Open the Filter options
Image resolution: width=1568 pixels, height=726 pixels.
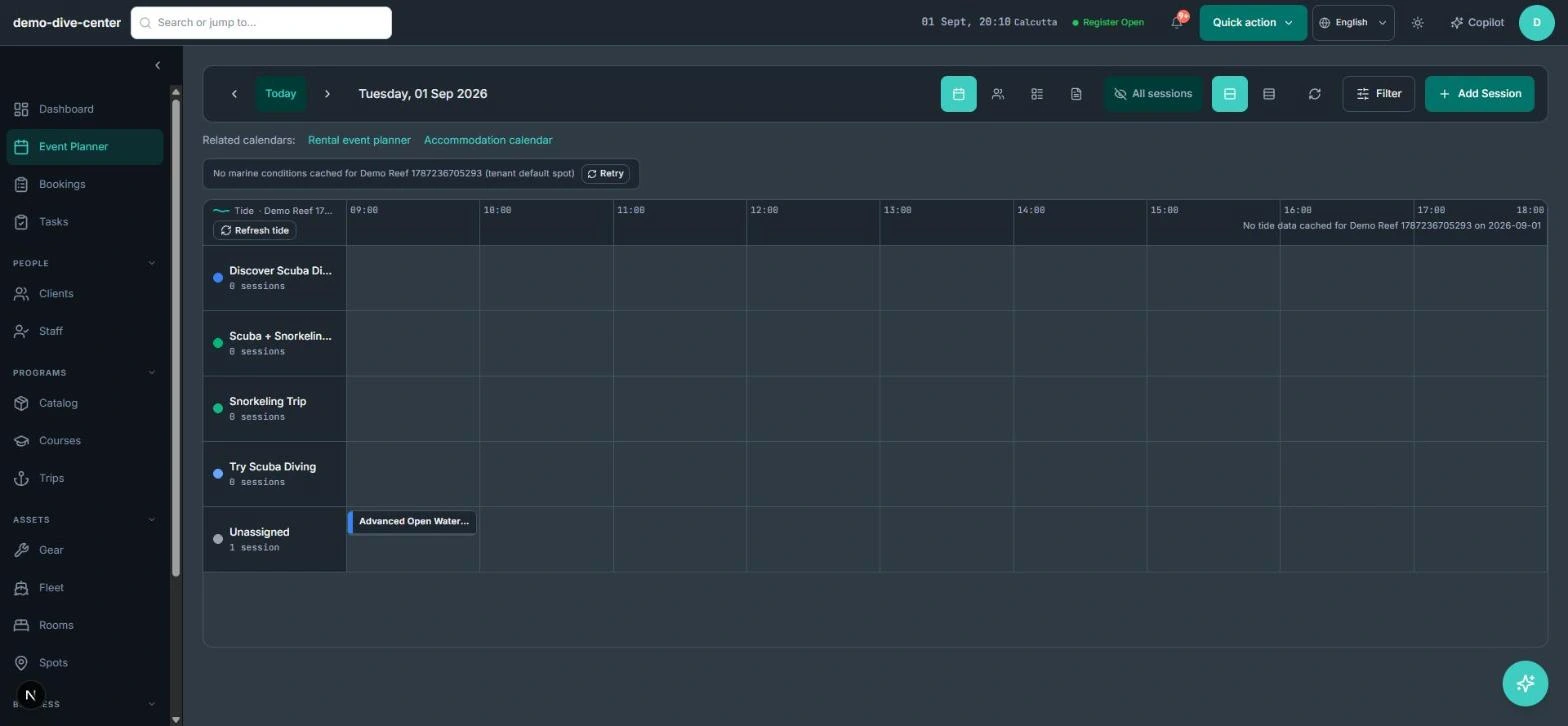1378,94
